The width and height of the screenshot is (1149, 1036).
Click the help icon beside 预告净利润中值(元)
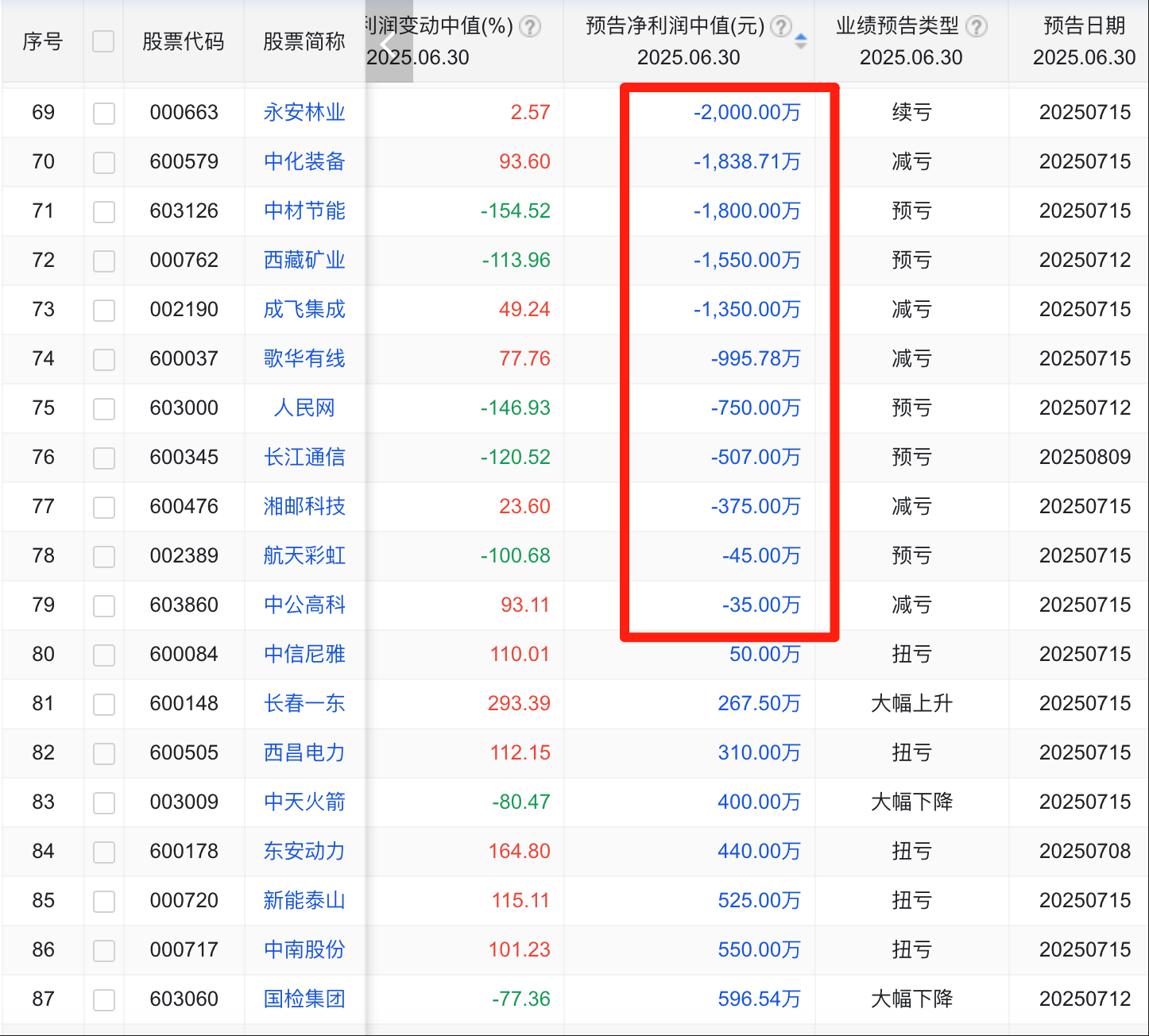tap(781, 26)
